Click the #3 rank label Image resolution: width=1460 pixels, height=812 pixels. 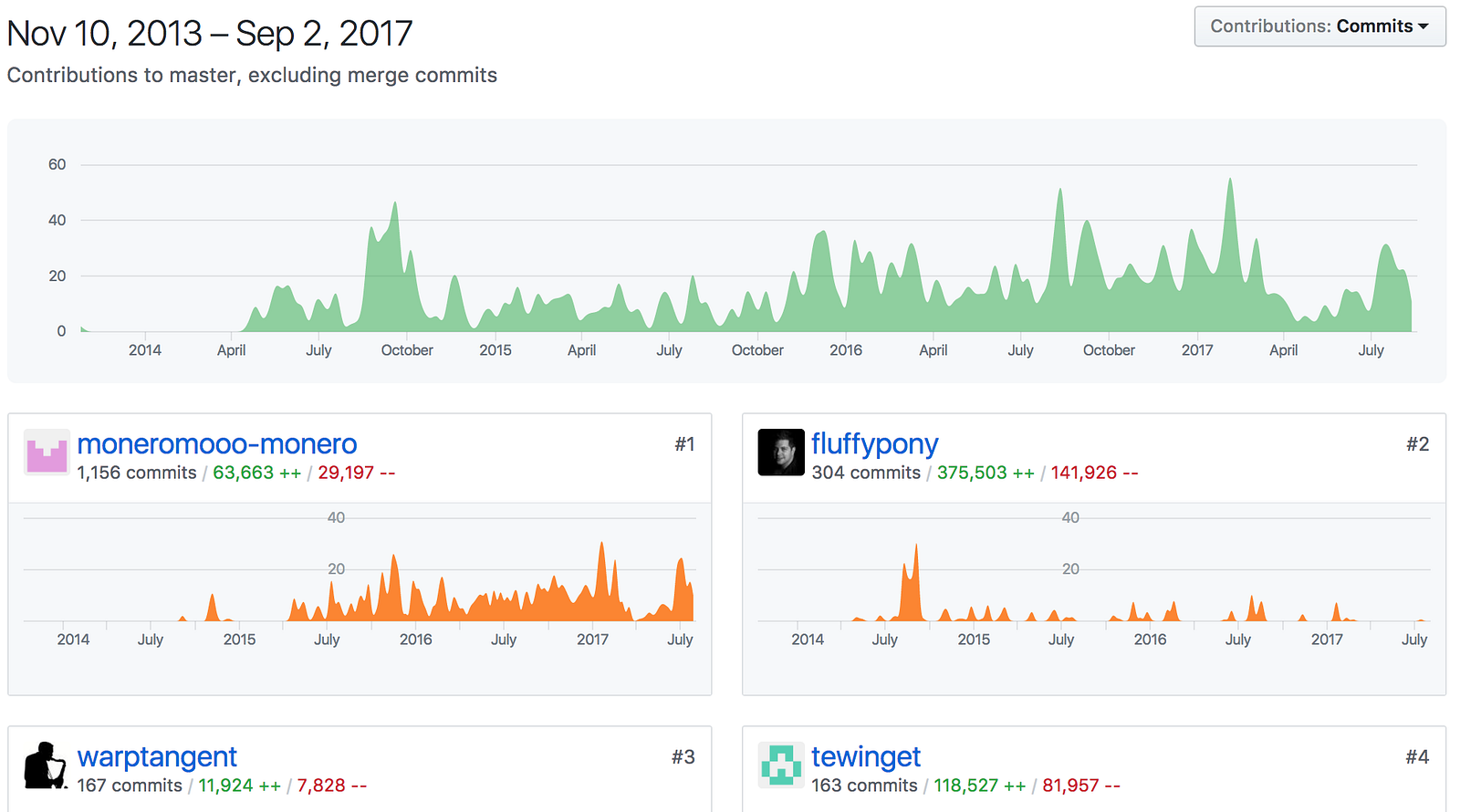click(x=683, y=757)
